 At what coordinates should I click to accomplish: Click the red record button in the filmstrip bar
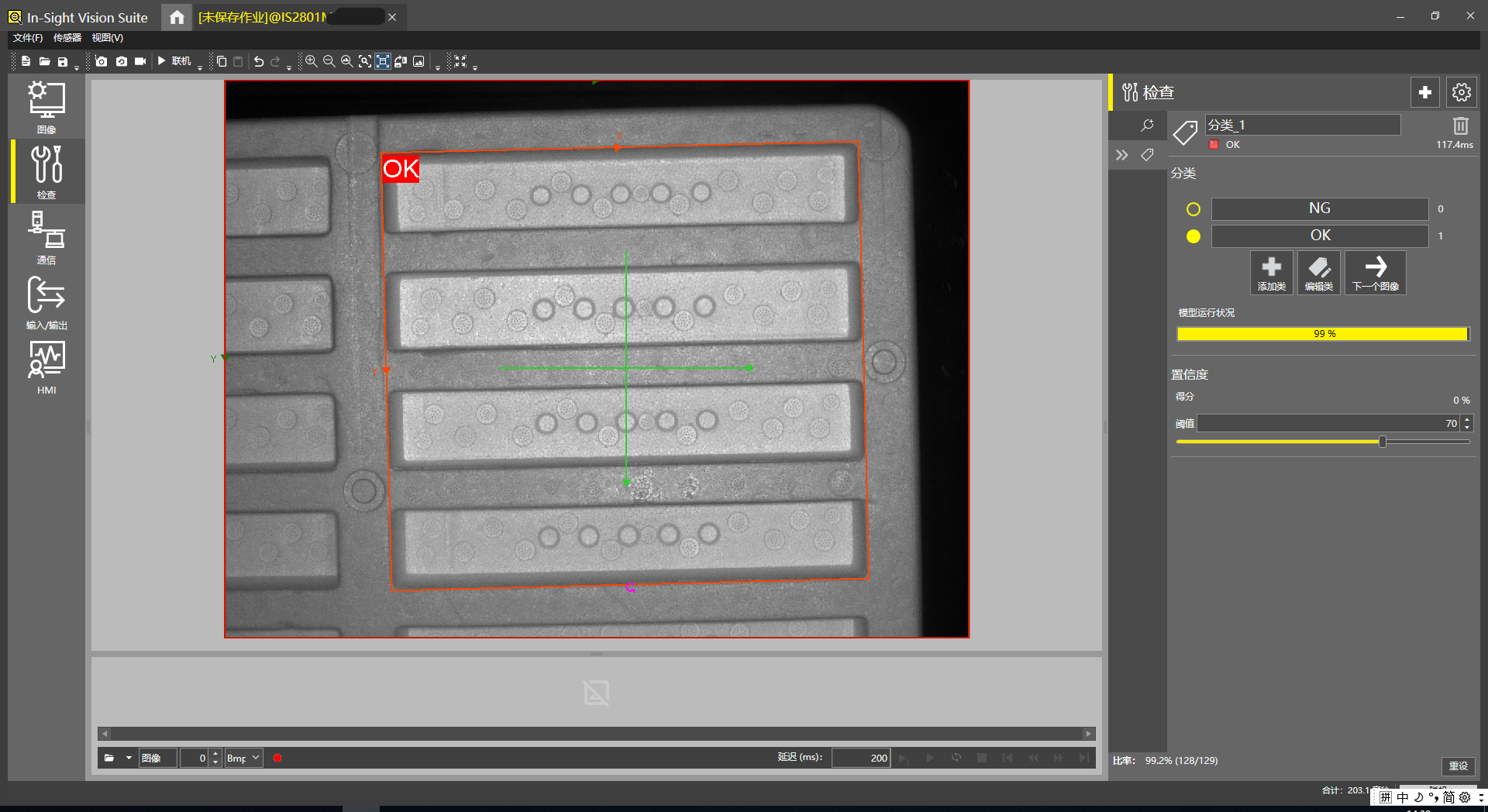tap(277, 758)
